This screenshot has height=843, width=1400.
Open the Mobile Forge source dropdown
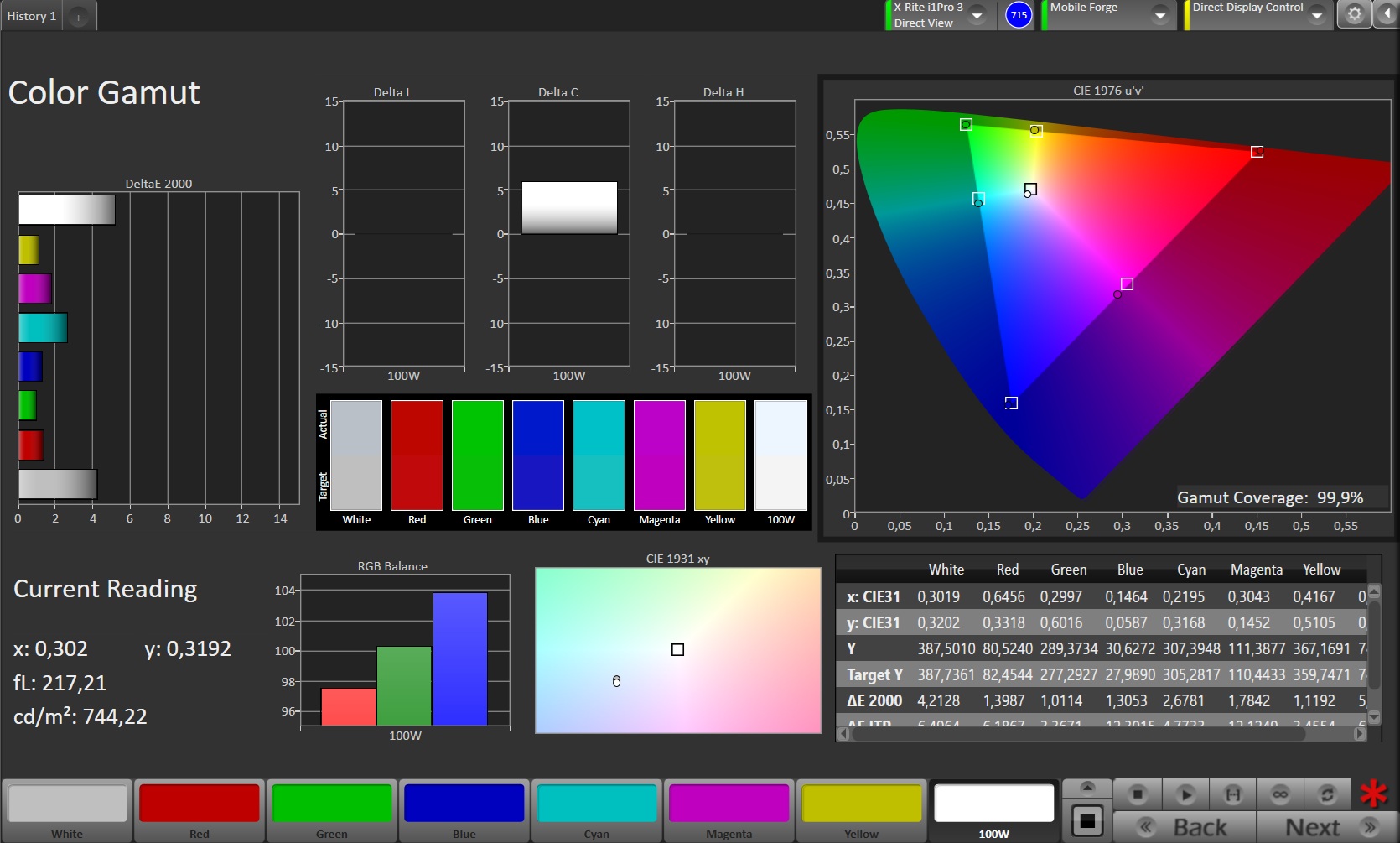tap(1160, 16)
